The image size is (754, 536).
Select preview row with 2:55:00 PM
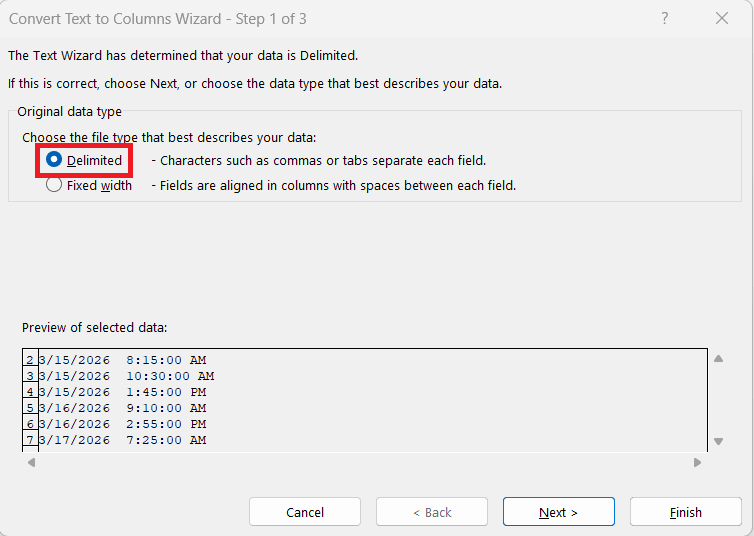pyautogui.click(x=122, y=424)
